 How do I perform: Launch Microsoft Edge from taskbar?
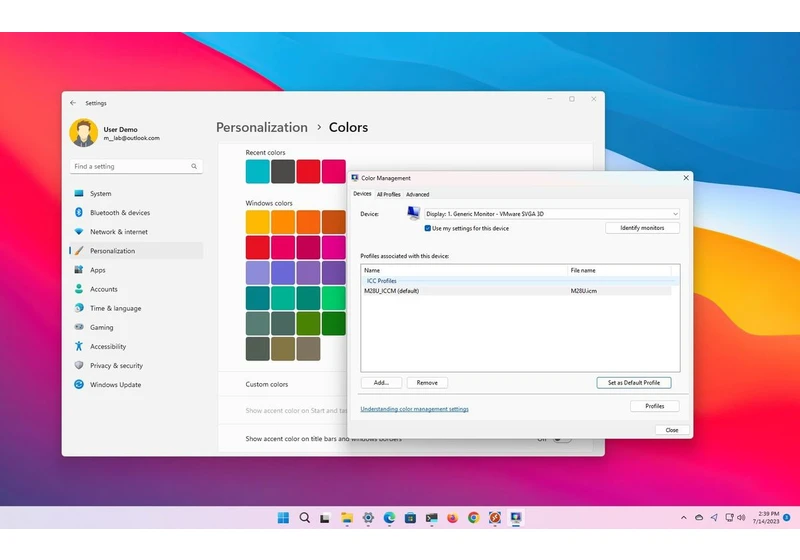pos(389,518)
